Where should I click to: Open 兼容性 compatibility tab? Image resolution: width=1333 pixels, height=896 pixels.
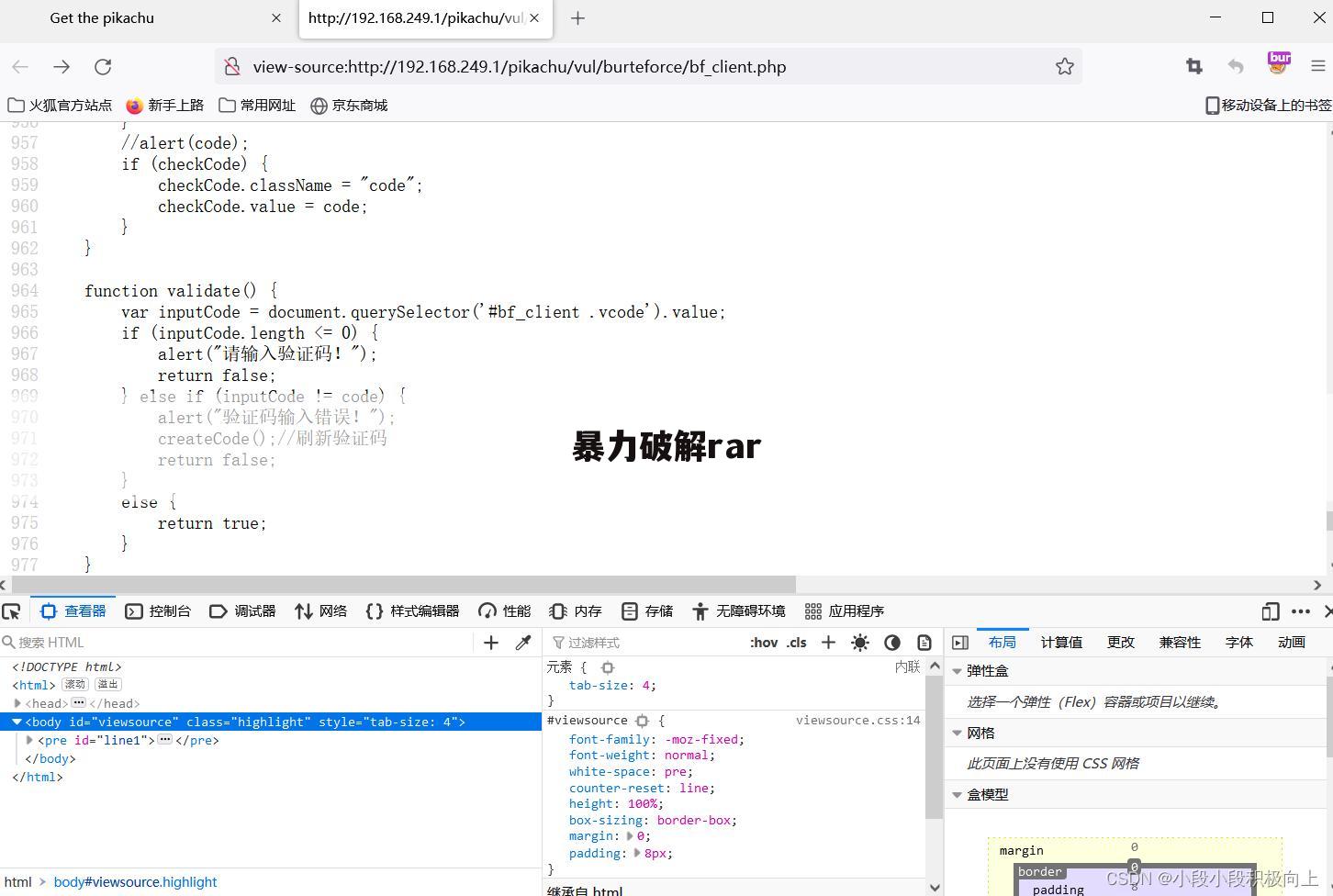pyautogui.click(x=1180, y=643)
